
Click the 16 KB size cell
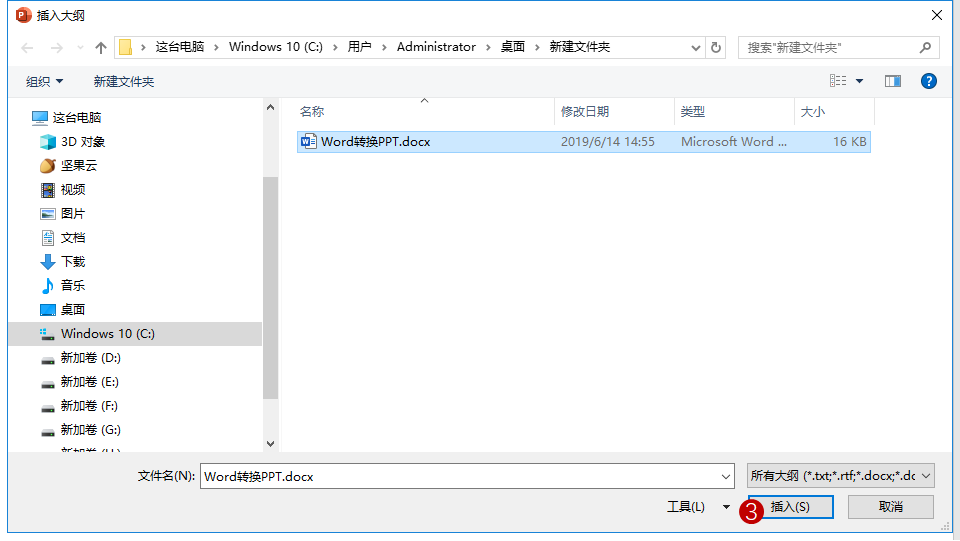click(x=849, y=142)
